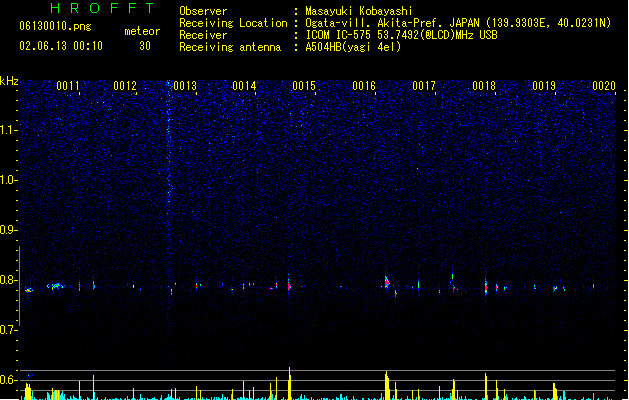Click the timestamp 02.06.13 00:10

(61, 46)
